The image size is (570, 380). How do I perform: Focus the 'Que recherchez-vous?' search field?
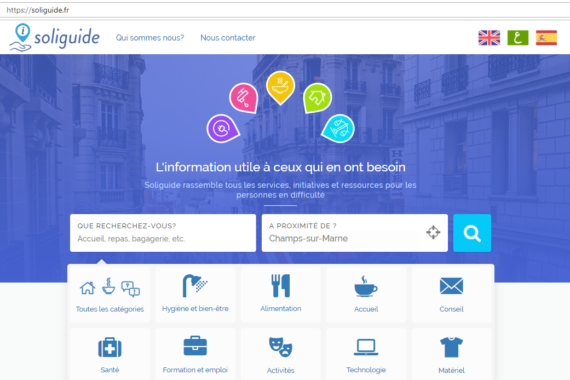click(x=163, y=233)
